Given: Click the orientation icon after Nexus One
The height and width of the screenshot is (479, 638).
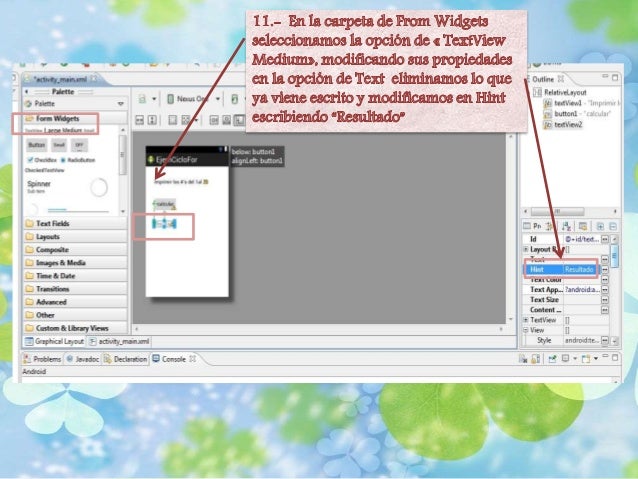Looking at the screenshot, I should click(234, 99).
